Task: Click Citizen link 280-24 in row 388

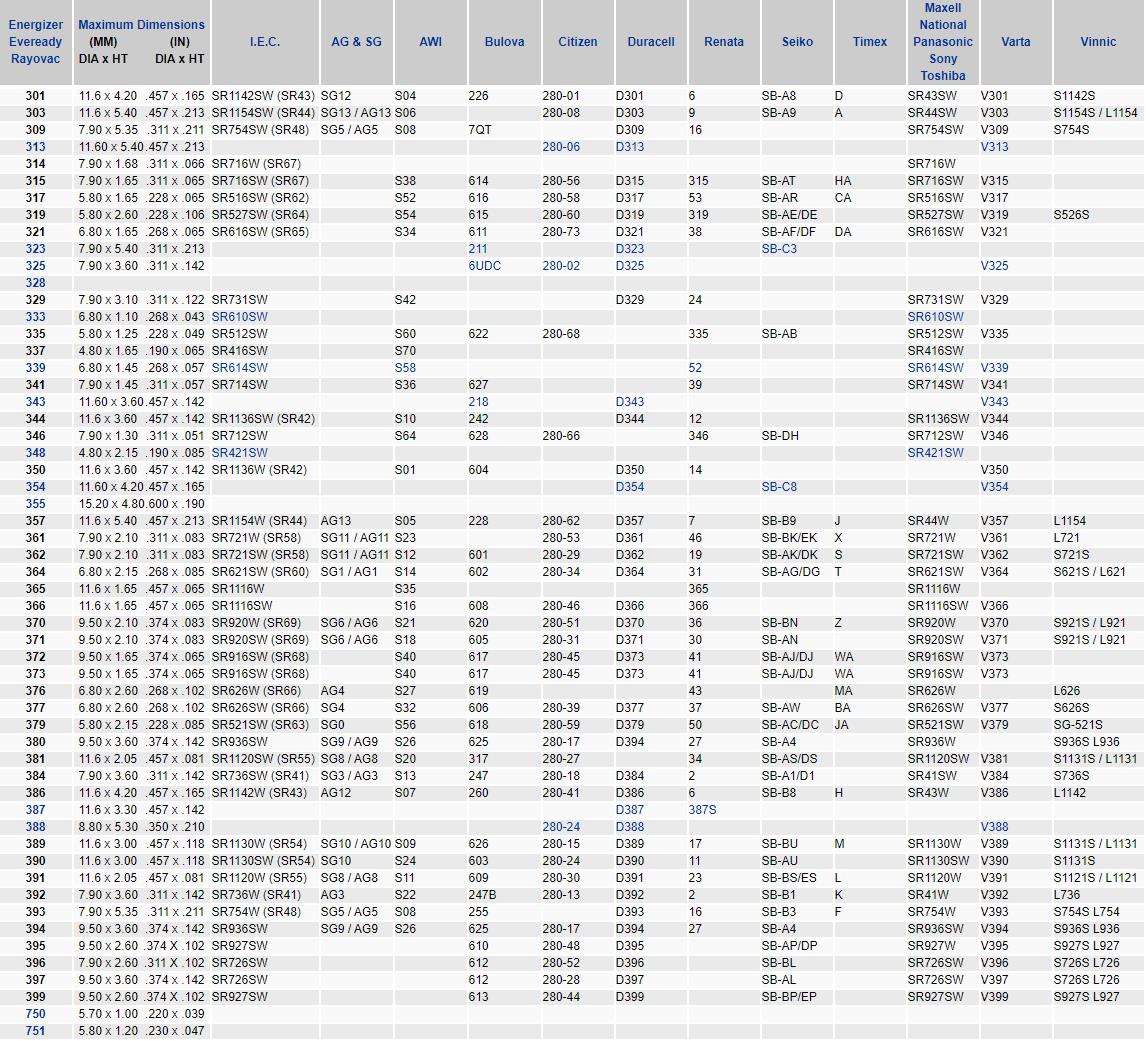Action: point(561,827)
